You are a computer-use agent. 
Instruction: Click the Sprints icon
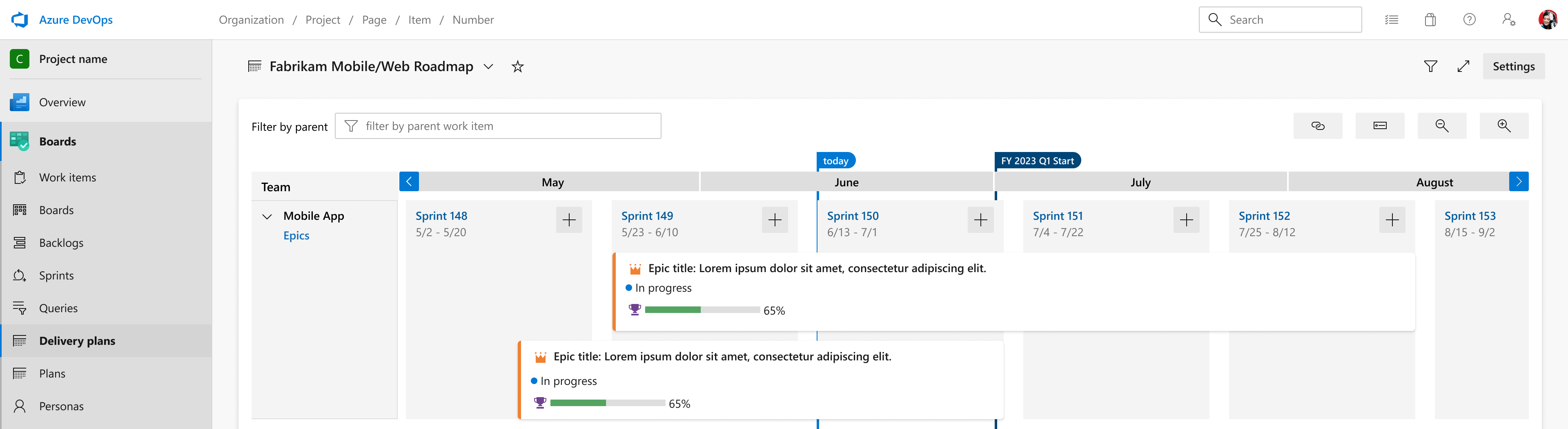pos(20,275)
